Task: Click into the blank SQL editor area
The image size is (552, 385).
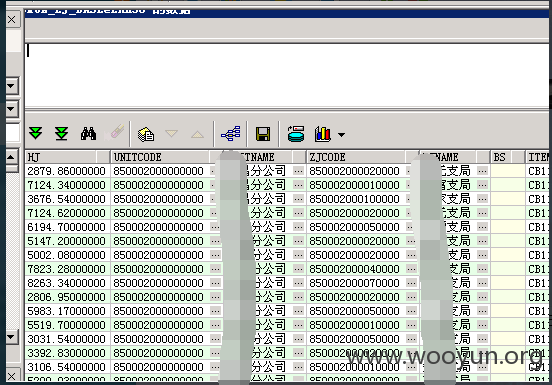Action: [288, 75]
